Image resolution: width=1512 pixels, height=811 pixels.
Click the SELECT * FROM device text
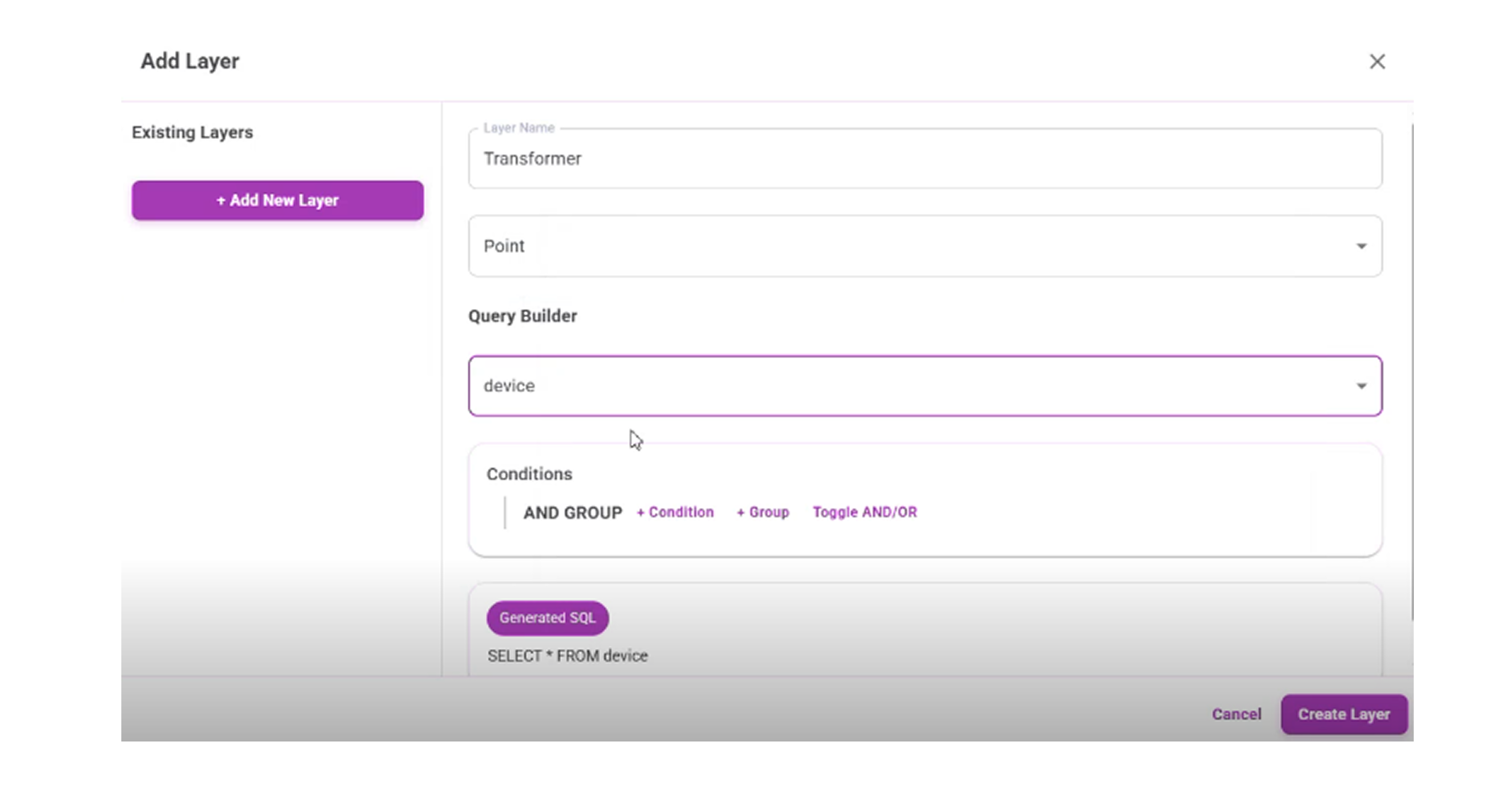coord(567,656)
